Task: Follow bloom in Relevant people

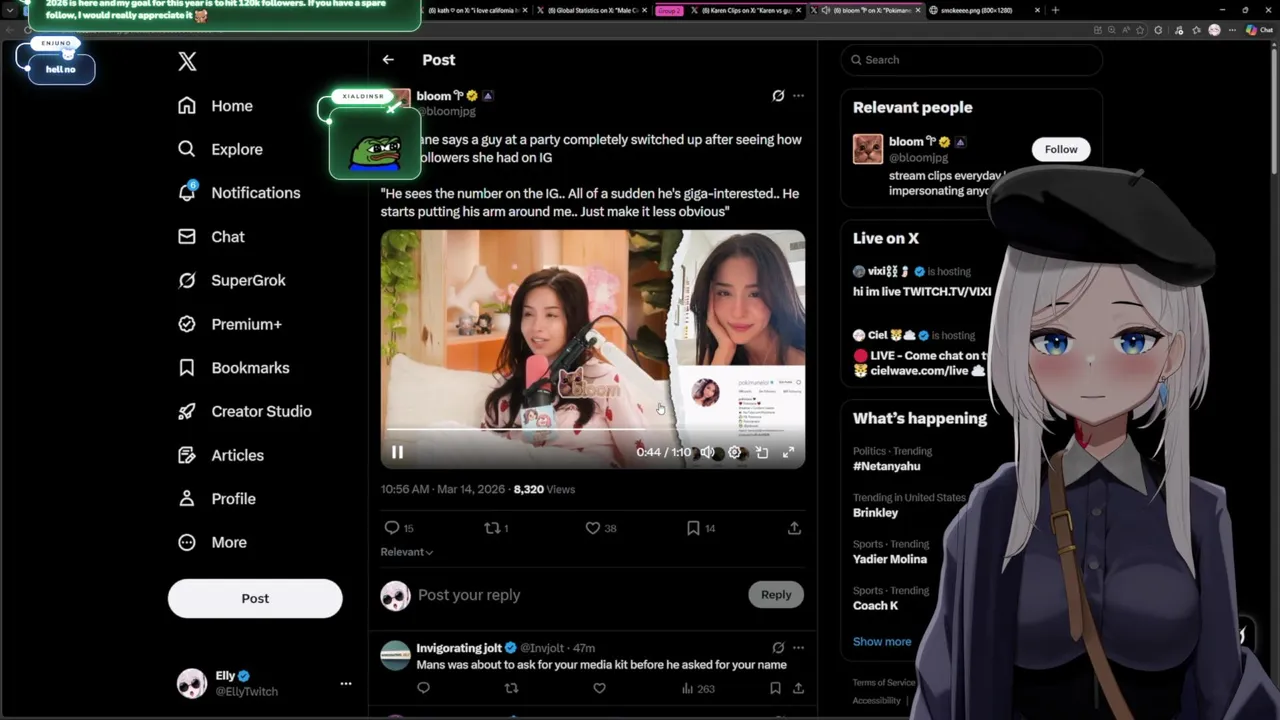Action: click(x=1061, y=149)
